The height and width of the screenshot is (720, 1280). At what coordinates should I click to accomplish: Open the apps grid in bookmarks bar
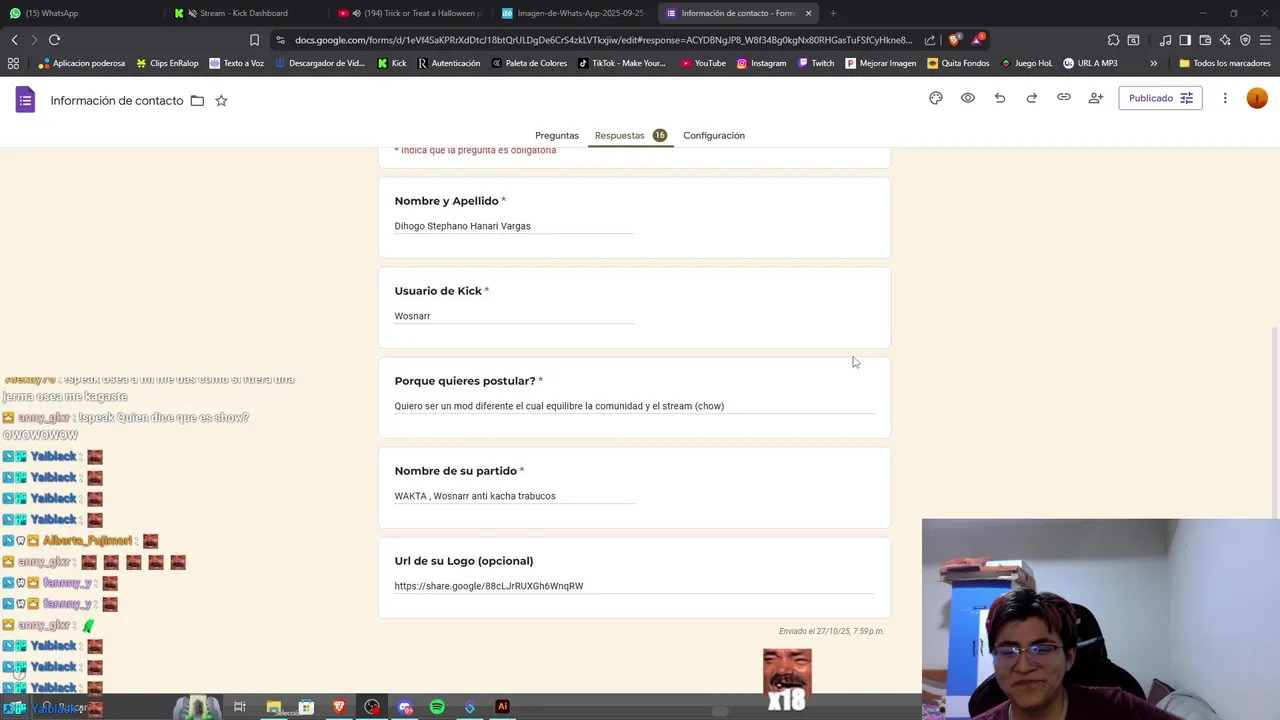(13, 63)
